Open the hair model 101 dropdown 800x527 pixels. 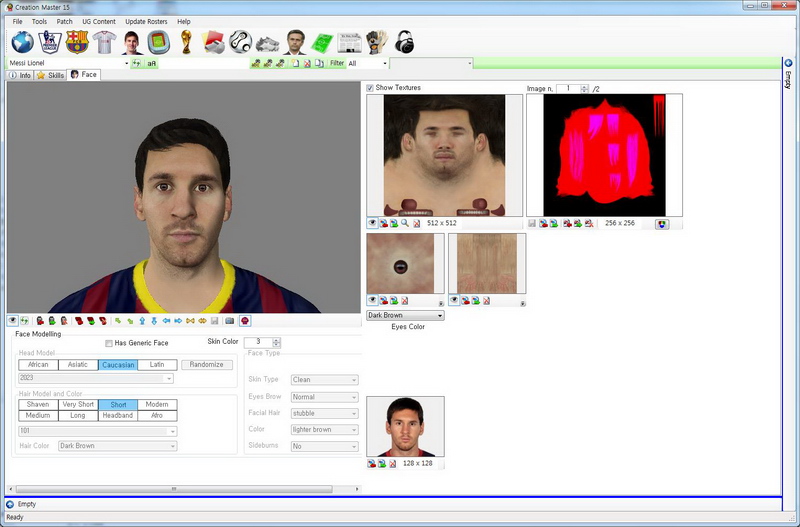tap(97, 431)
